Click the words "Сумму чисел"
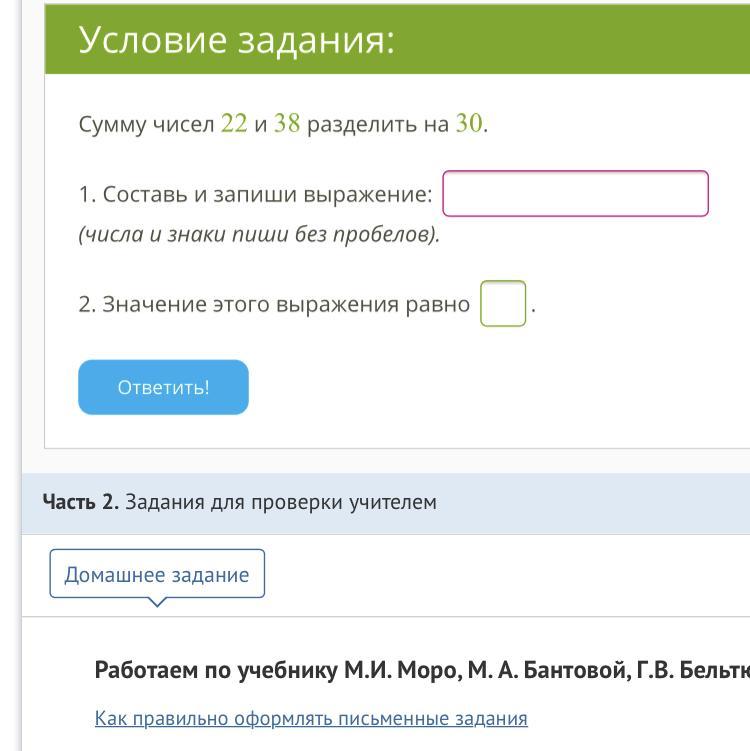This screenshot has width=750, height=751. point(147,126)
